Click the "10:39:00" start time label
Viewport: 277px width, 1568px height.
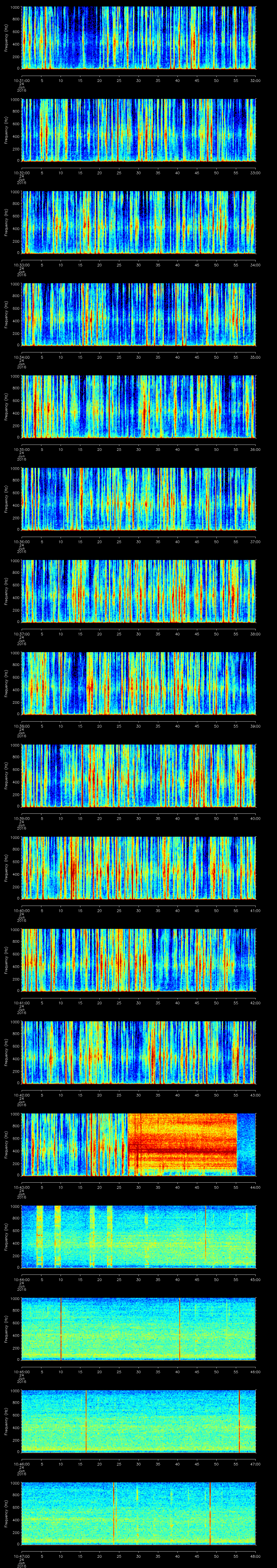click(x=21, y=818)
